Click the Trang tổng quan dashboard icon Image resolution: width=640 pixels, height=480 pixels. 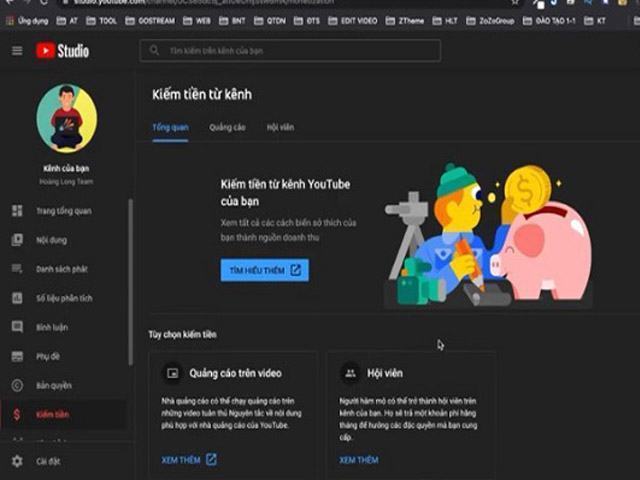17,211
